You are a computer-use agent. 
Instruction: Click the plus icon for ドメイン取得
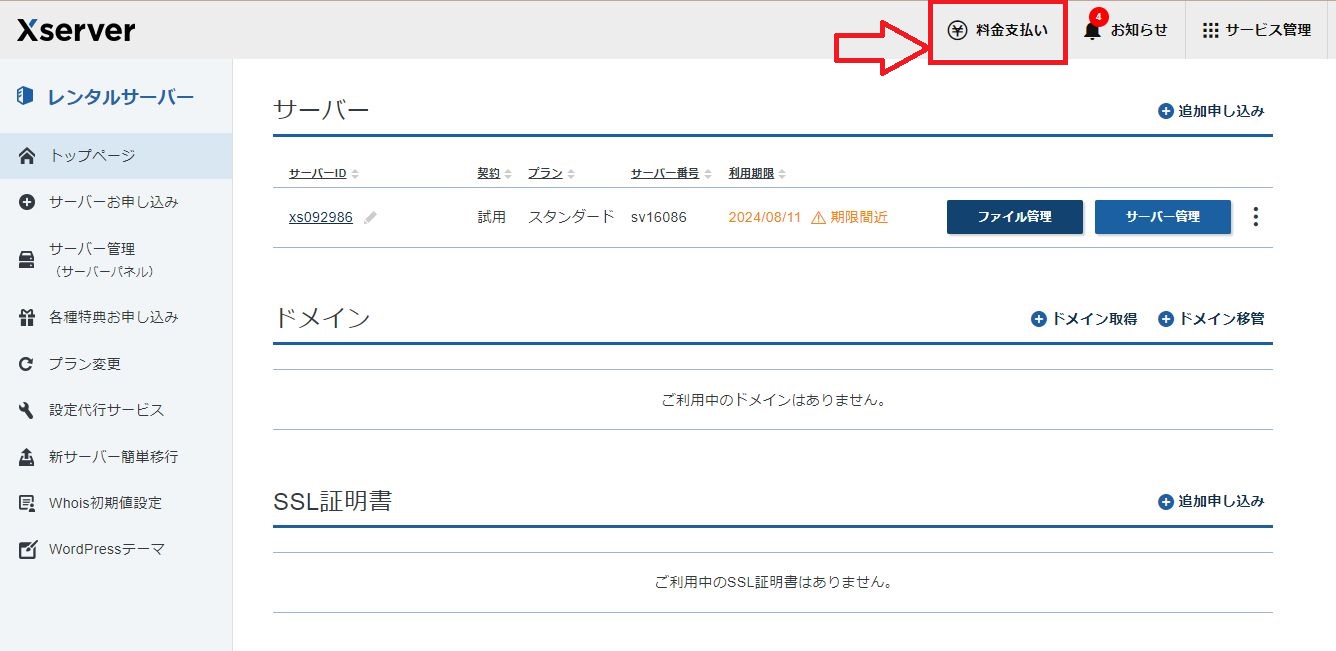coord(1038,319)
